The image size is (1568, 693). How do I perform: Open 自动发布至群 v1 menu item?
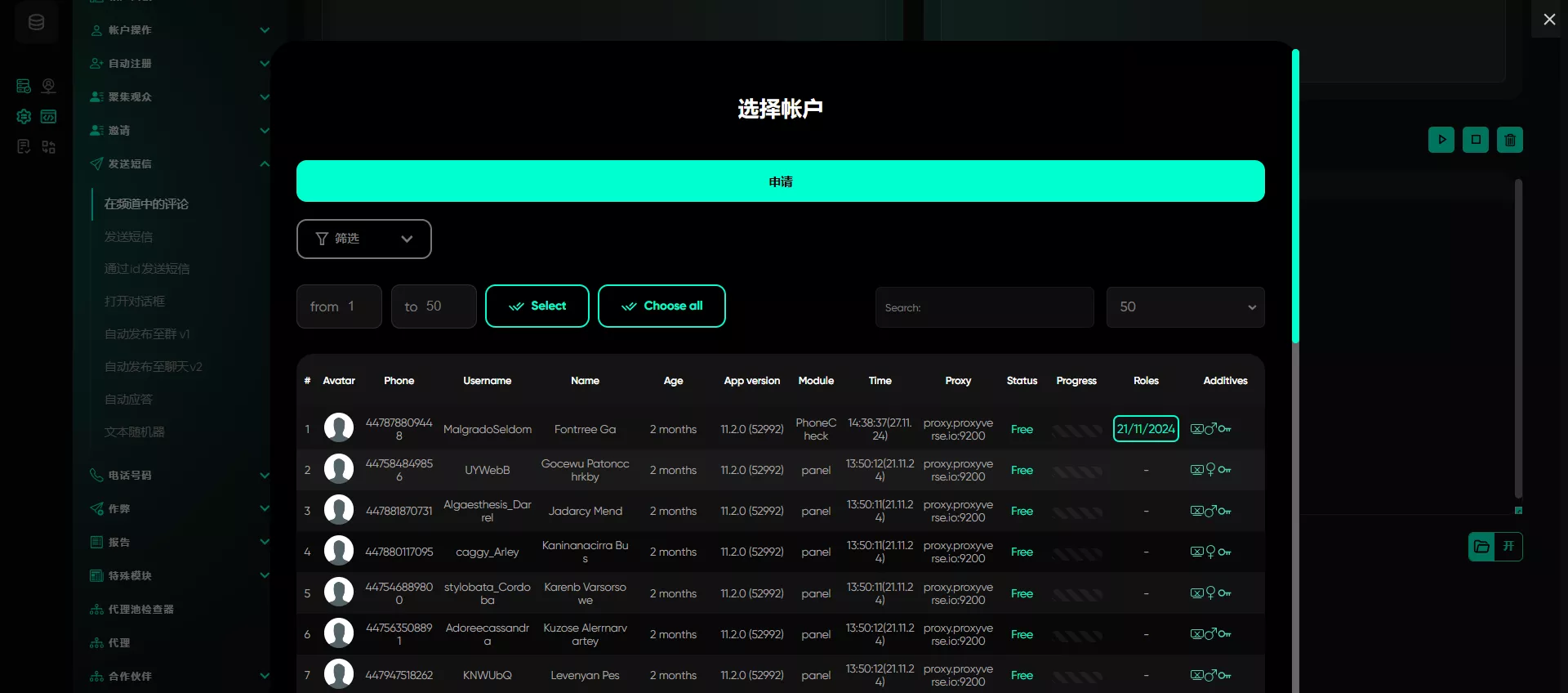click(147, 334)
